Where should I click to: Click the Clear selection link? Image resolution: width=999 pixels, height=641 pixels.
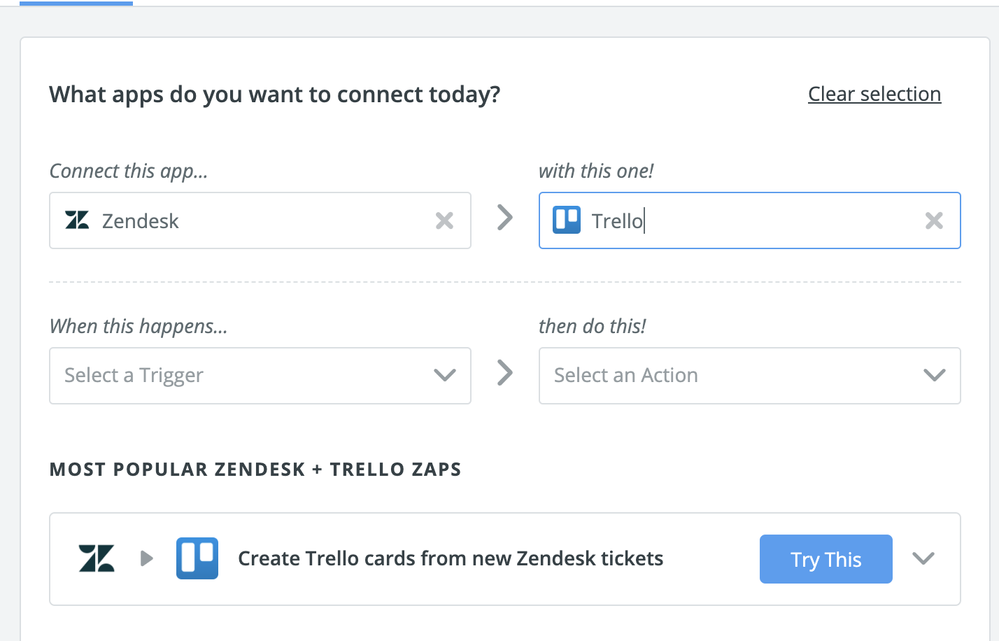click(x=874, y=94)
